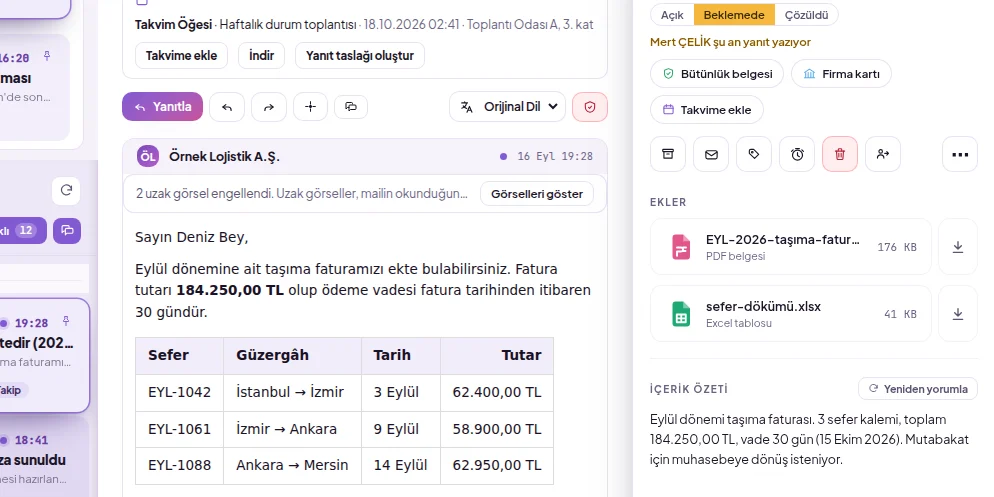Click Yanıt taslağı oluştur
The width and height of the screenshot is (994, 497).
coord(359,55)
